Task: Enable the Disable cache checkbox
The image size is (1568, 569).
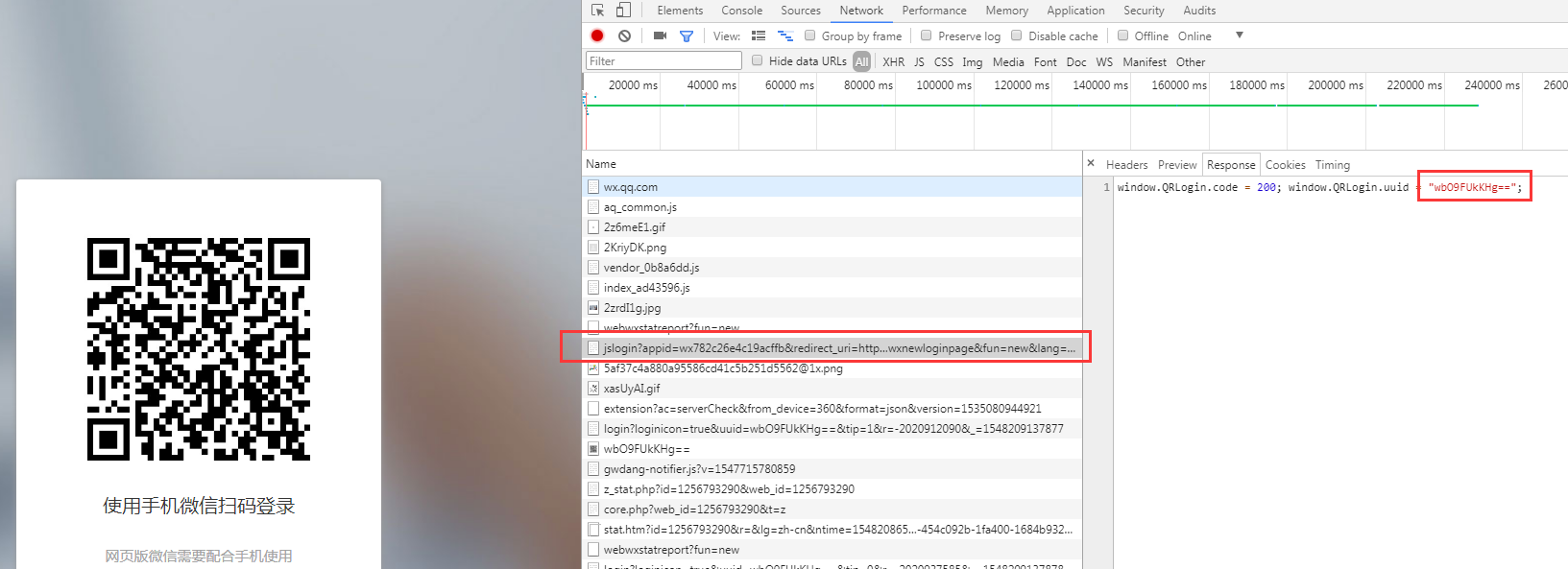Action: click(1017, 36)
